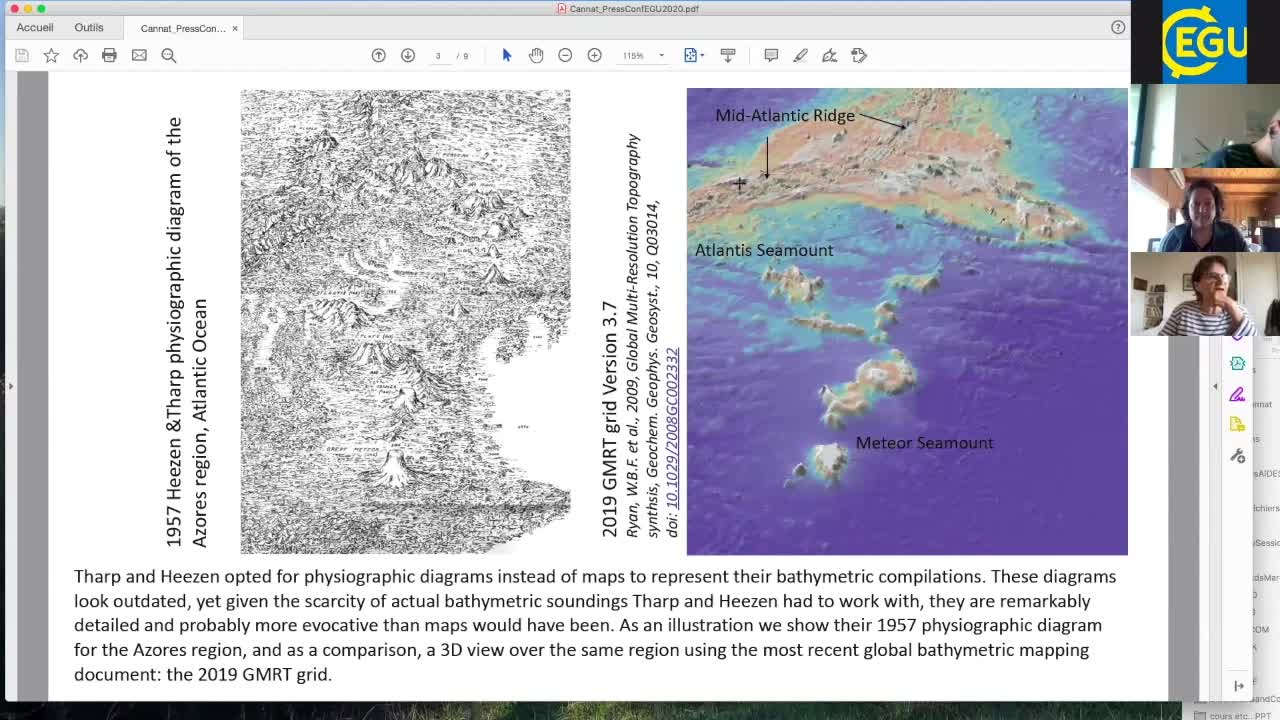Bookmark the document with star icon
The image size is (1280, 720).
[x=51, y=55]
